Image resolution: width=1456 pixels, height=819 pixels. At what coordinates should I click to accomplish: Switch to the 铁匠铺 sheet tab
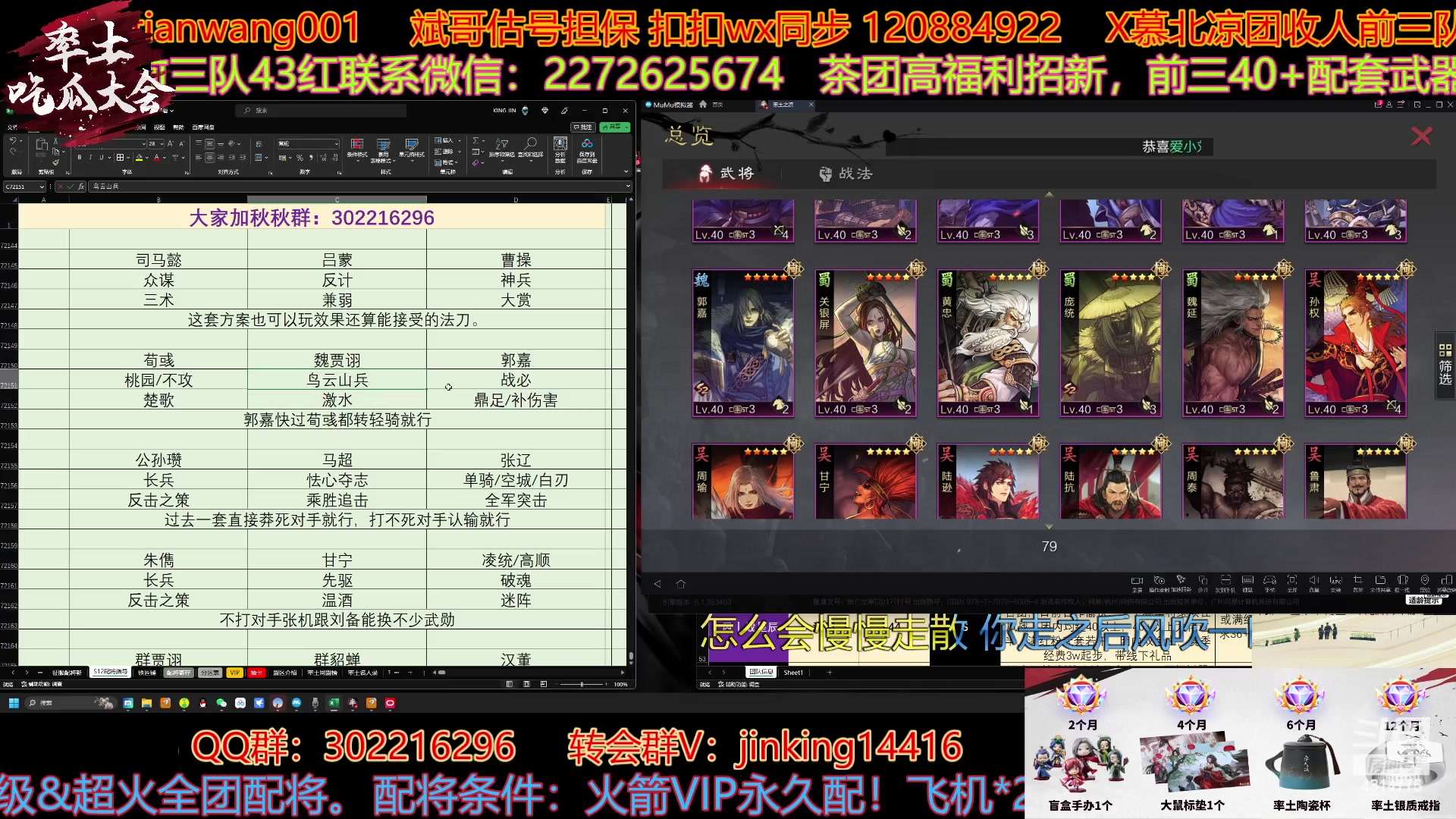coord(146,673)
